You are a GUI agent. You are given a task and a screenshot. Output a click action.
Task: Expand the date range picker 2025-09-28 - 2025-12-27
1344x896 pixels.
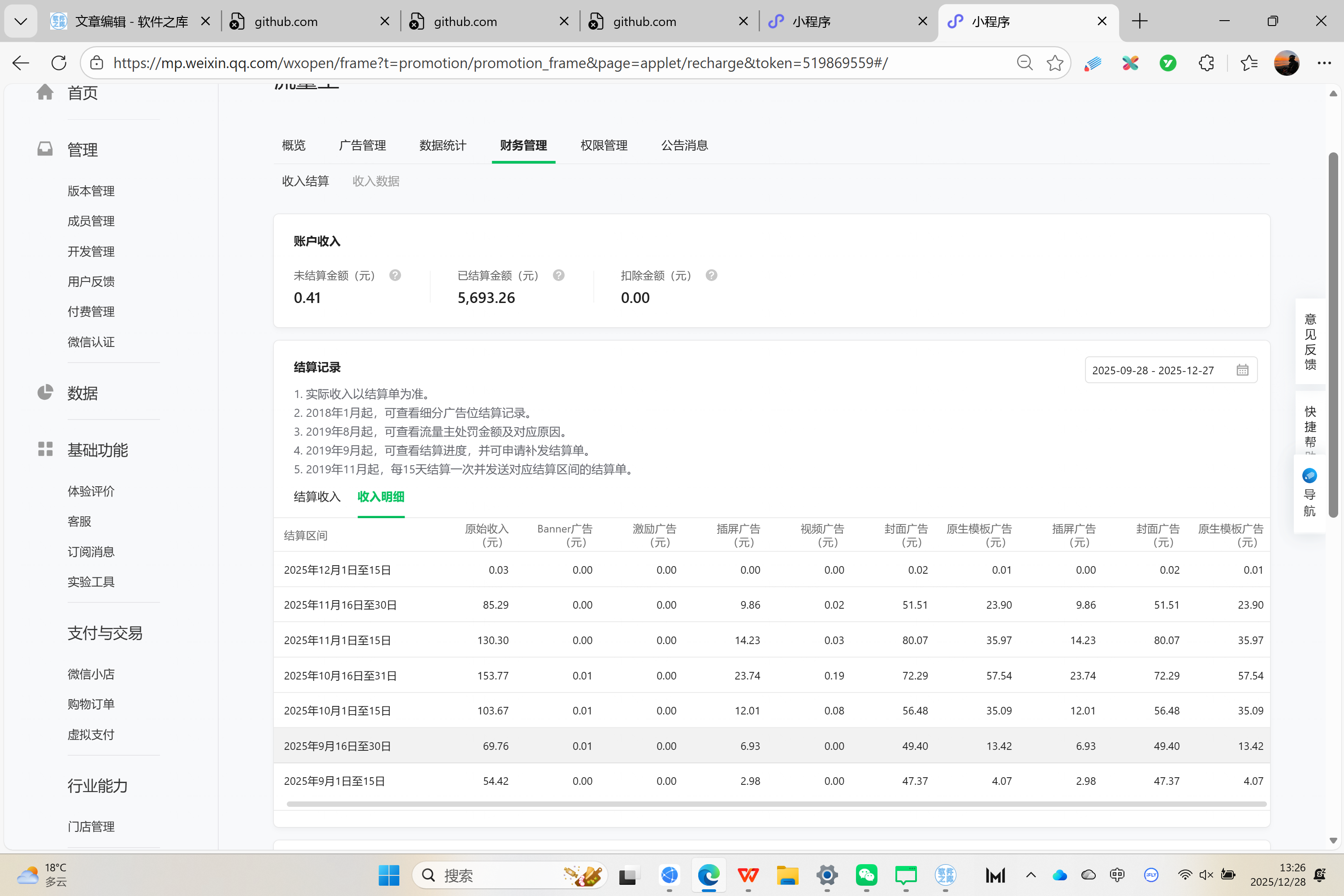point(1153,370)
